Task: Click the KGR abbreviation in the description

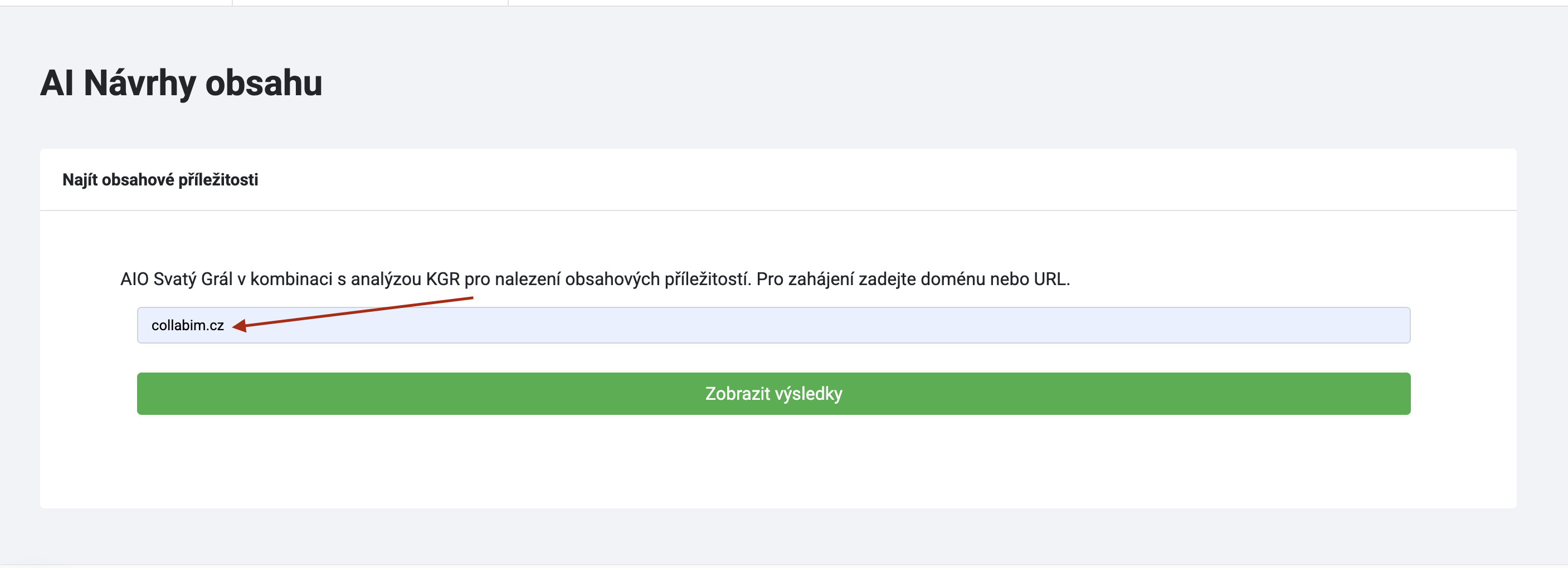Action: tap(442, 279)
